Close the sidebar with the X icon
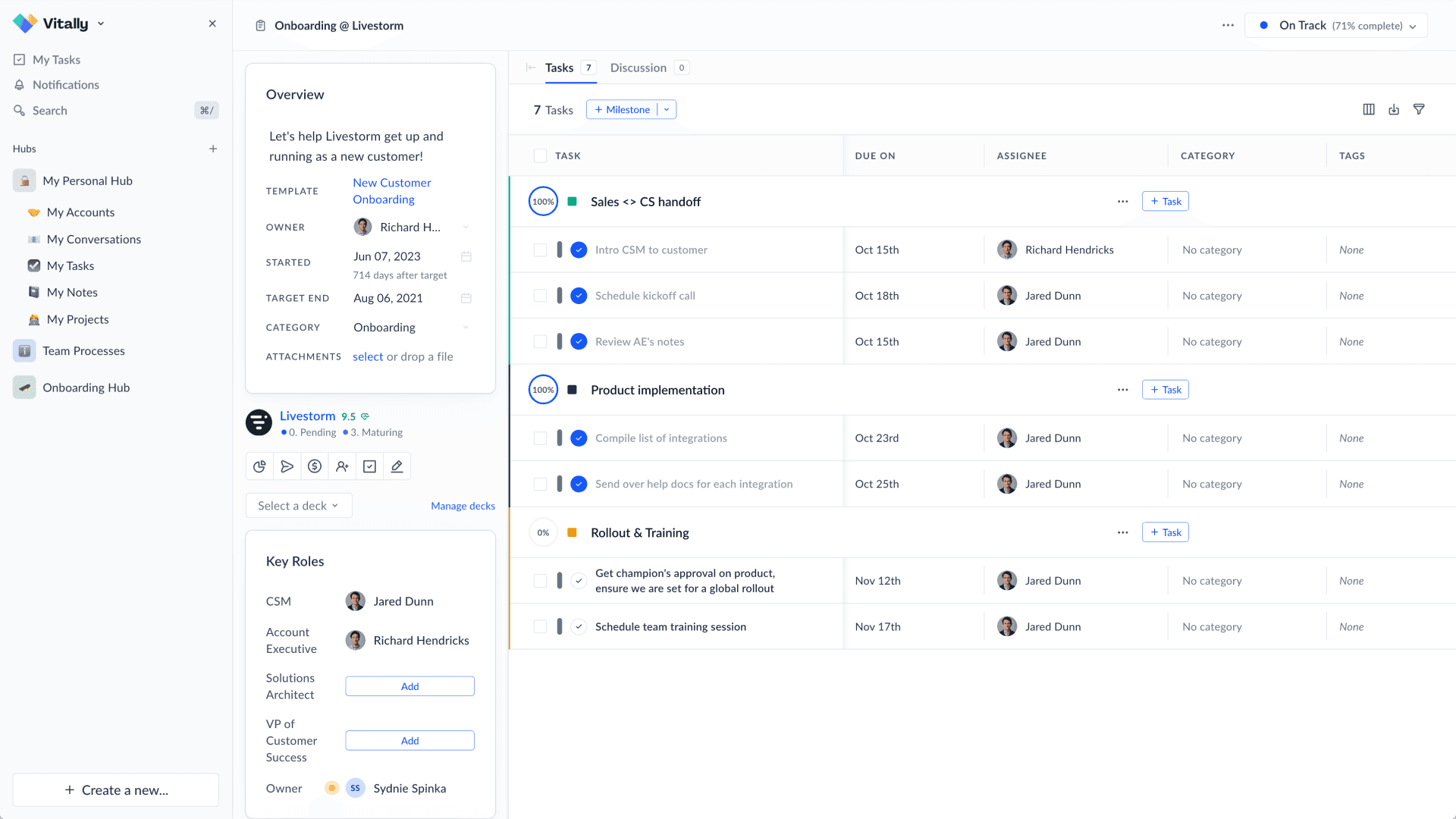1456x819 pixels. tap(212, 24)
